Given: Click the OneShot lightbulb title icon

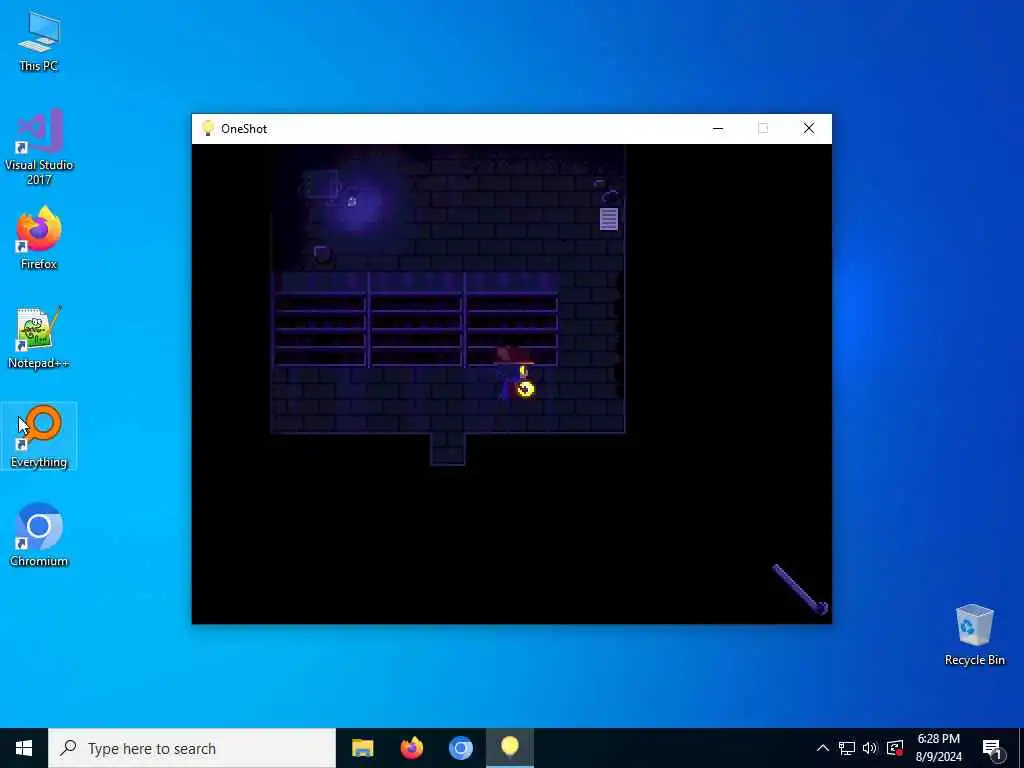Looking at the screenshot, I should (x=208, y=128).
